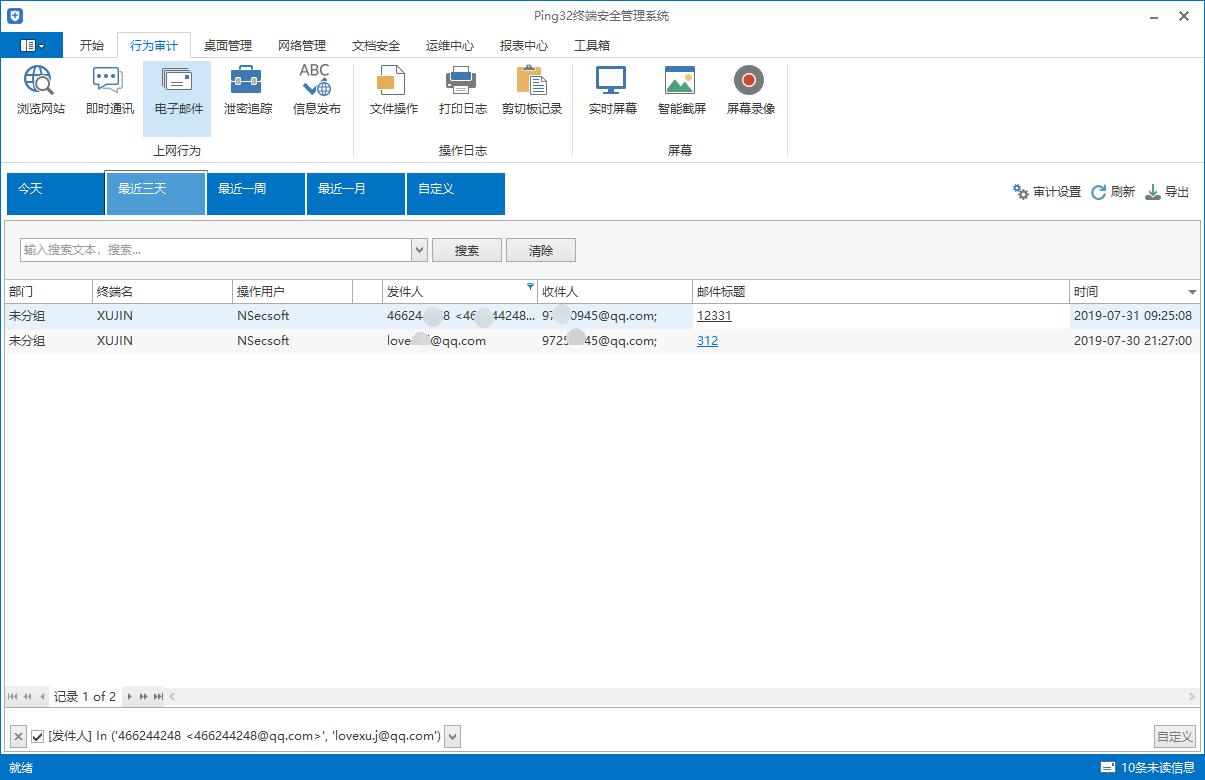The height and width of the screenshot is (780, 1205).
Task: Expand the search text combo box arrow
Action: coord(420,250)
